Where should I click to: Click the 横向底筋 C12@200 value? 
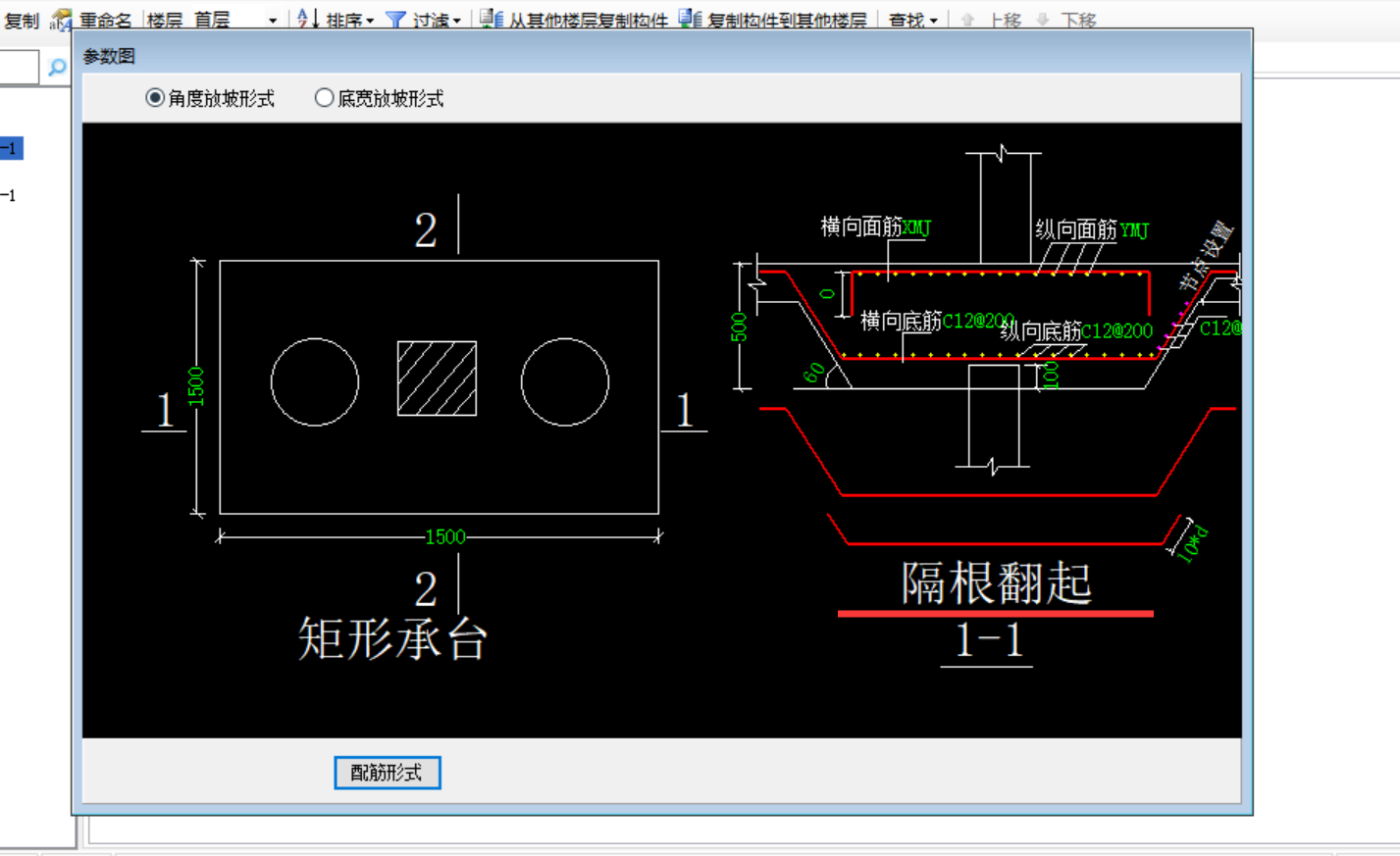point(977,321)
